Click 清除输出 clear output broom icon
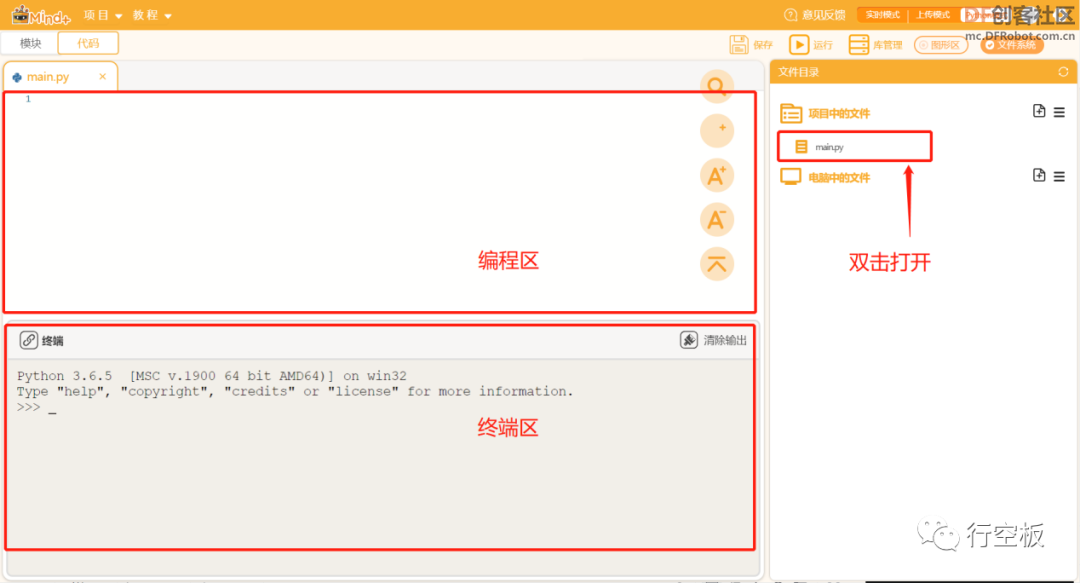The width and height of the screenshot is (1080, 583). (689, 340)
